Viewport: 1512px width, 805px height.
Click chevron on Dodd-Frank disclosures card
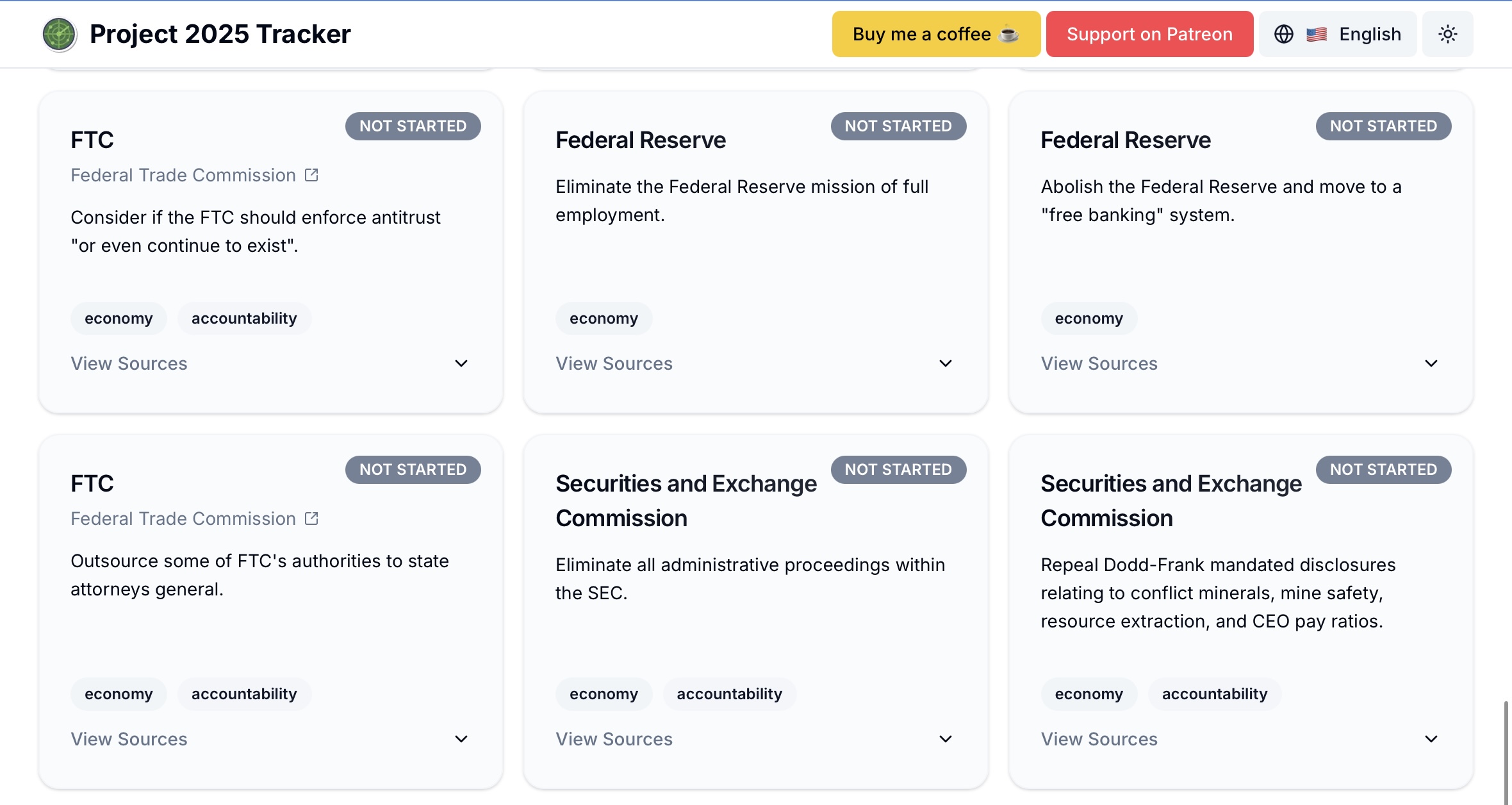[x=1431, y=739]
